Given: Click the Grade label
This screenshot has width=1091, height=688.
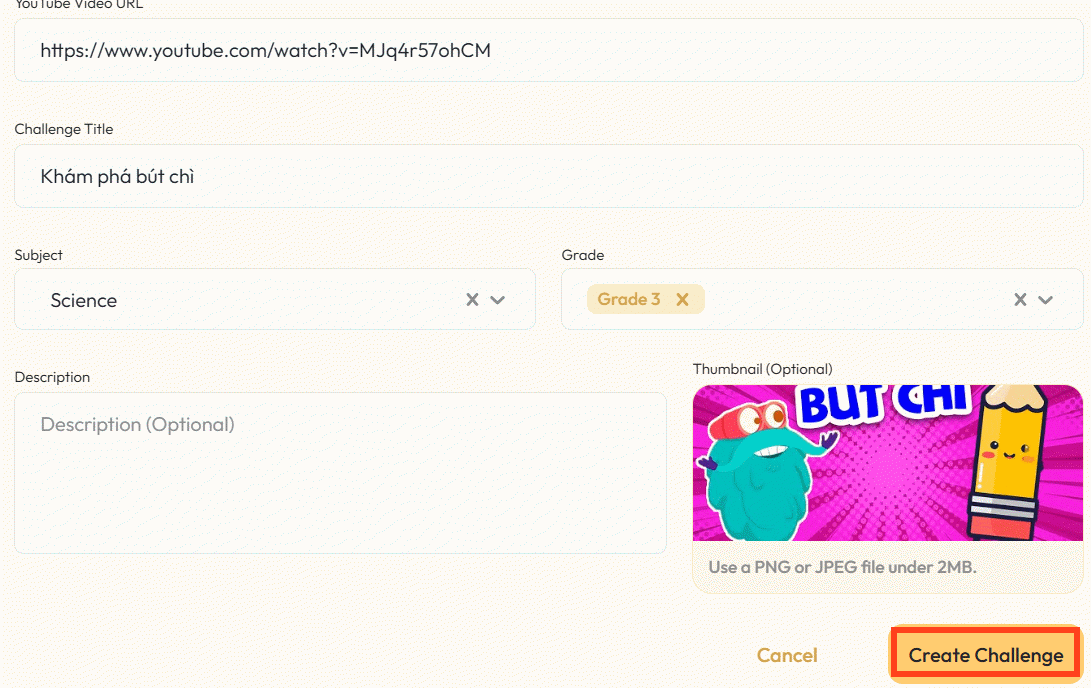Looking at the screenshot, I should point(583,255).
